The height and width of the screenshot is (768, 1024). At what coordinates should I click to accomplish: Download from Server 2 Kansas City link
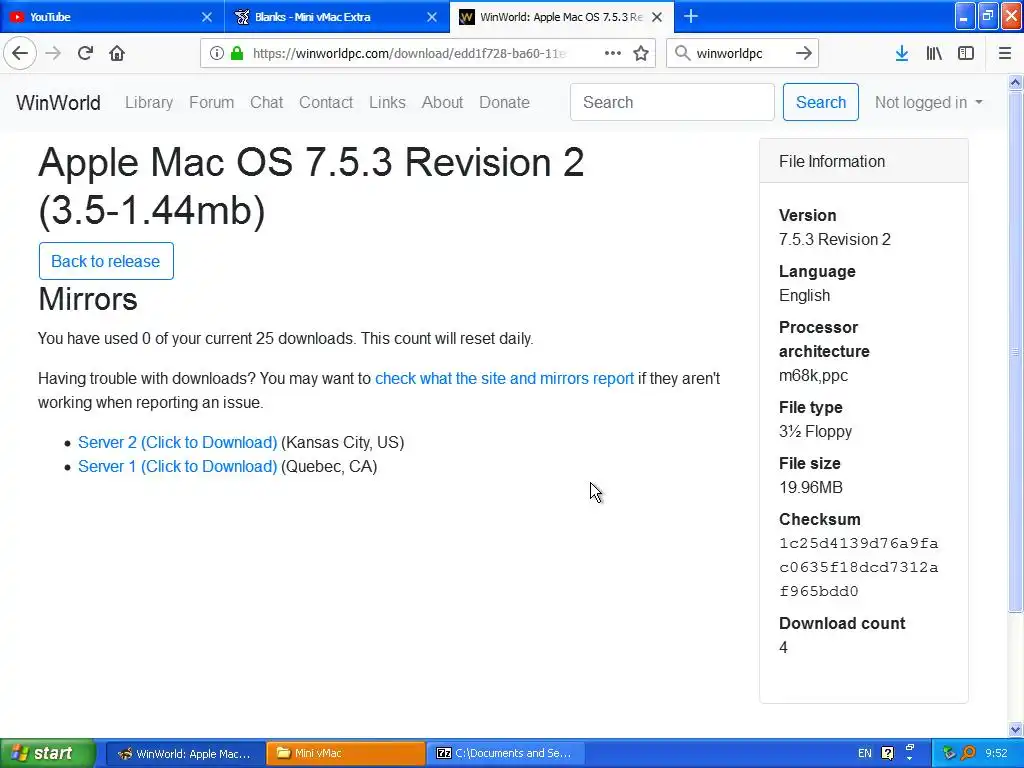178,442
